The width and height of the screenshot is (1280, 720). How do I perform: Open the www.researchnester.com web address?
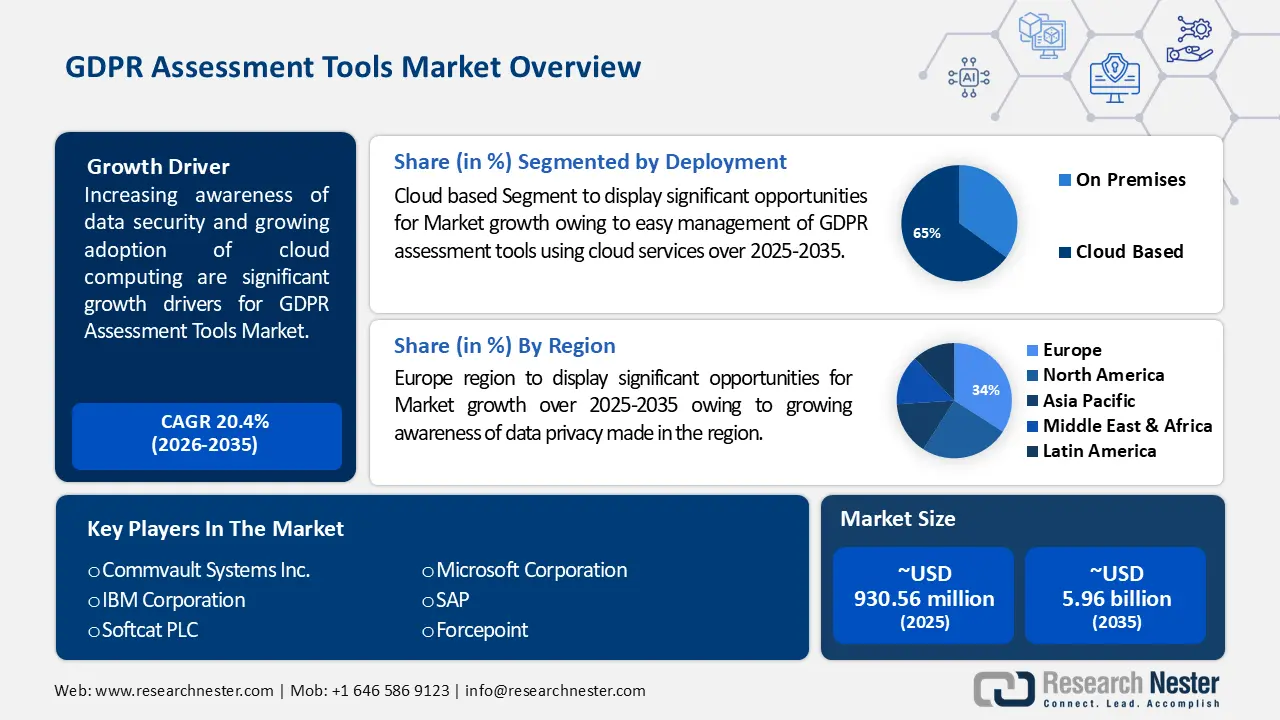pyautogui.click(x=184, y=691)
